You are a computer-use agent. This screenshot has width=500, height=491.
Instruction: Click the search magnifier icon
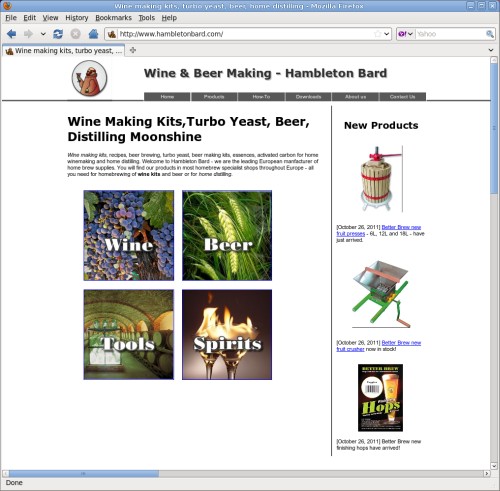(x=490, y=34)
